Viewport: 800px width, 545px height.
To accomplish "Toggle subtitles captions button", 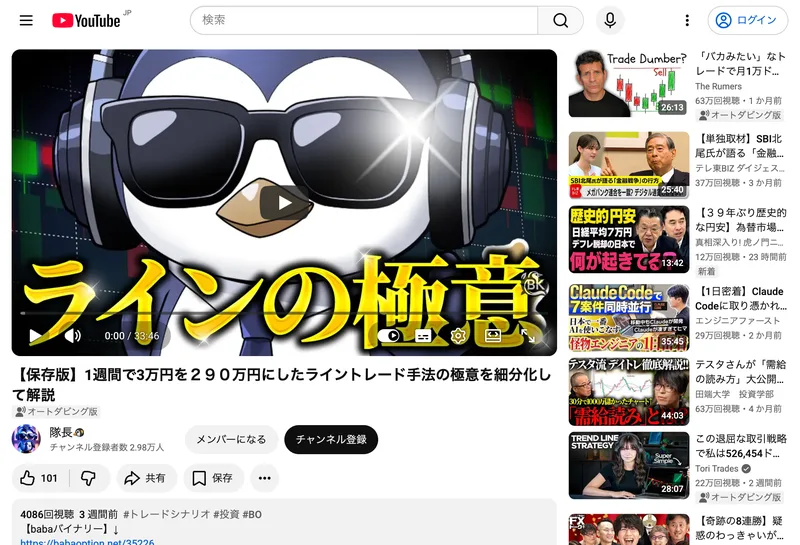I will point(423,336).
